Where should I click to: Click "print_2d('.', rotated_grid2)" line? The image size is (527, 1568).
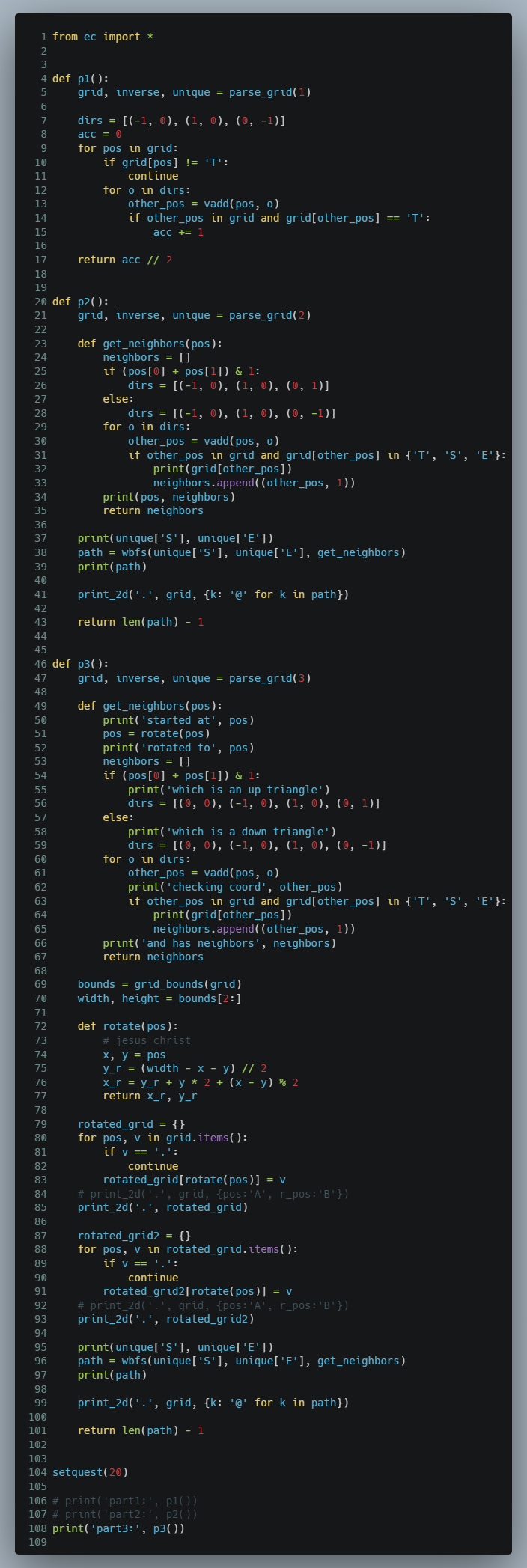pos(166,1319)
